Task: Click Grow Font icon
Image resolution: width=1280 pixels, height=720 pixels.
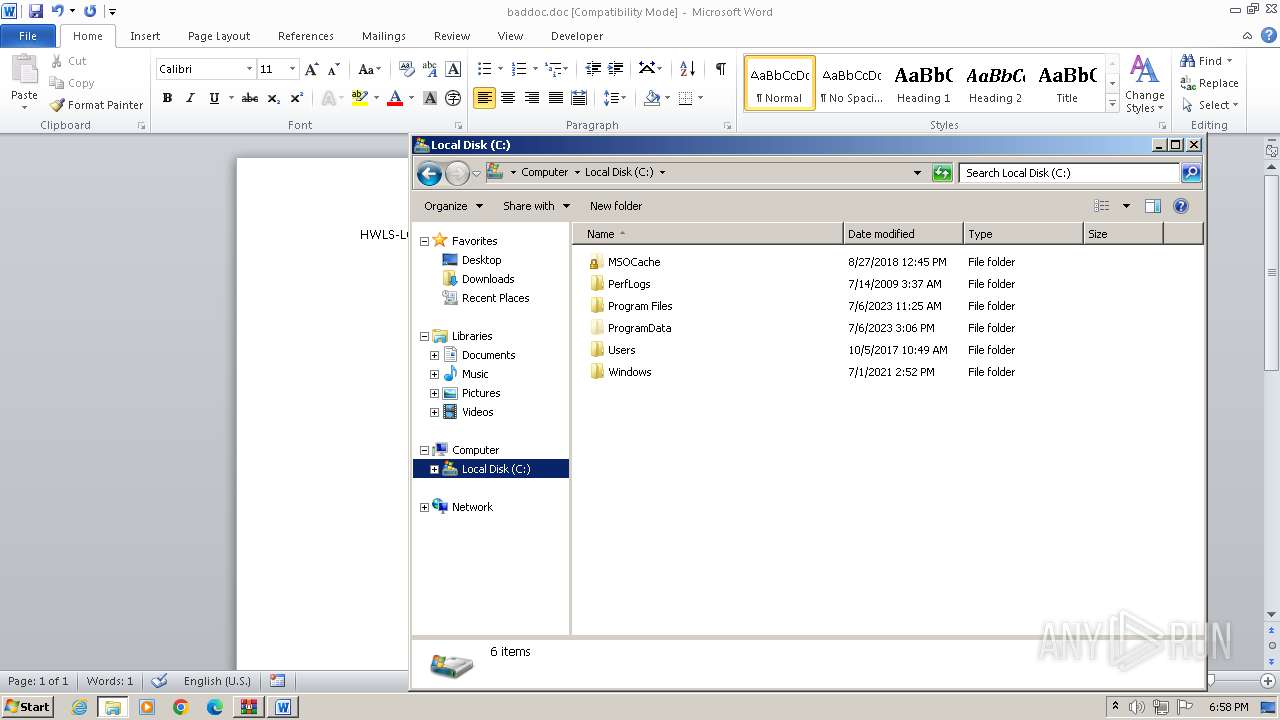Action: [x=312, y=69]
